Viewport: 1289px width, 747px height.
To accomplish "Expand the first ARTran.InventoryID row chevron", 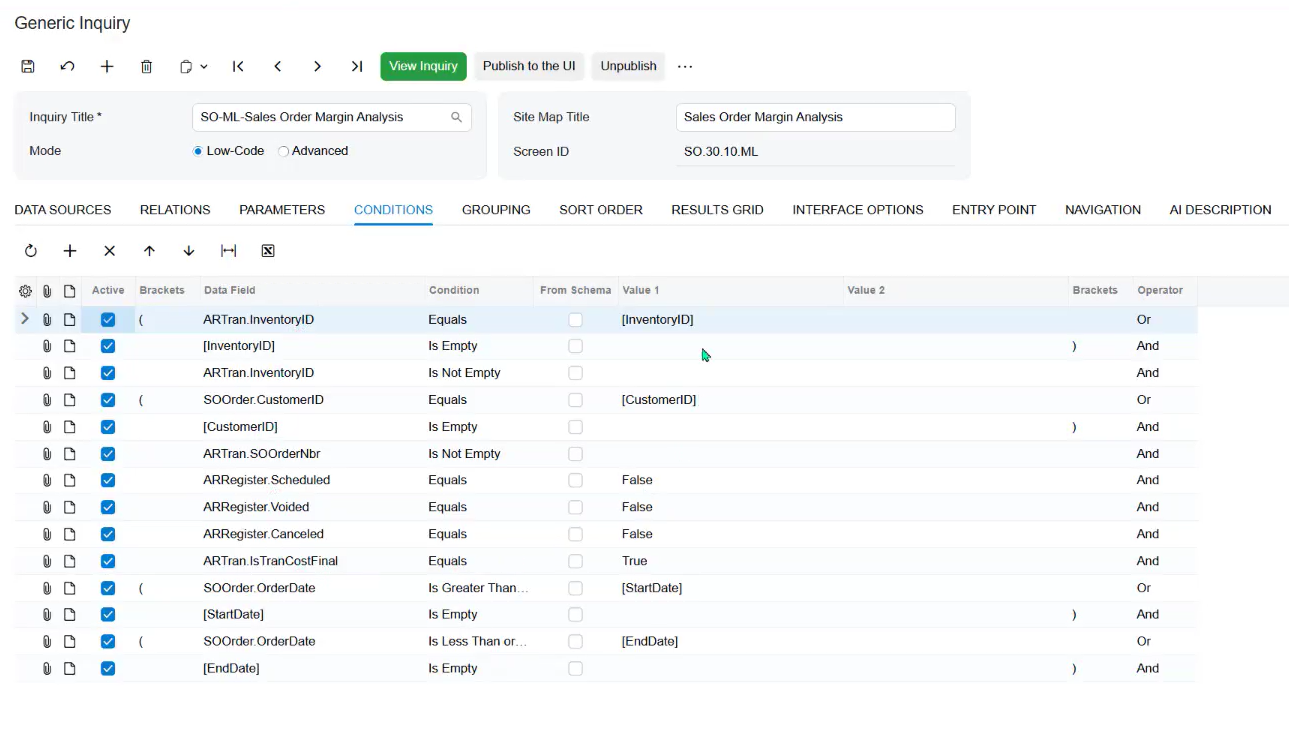I will click(25, 319).
